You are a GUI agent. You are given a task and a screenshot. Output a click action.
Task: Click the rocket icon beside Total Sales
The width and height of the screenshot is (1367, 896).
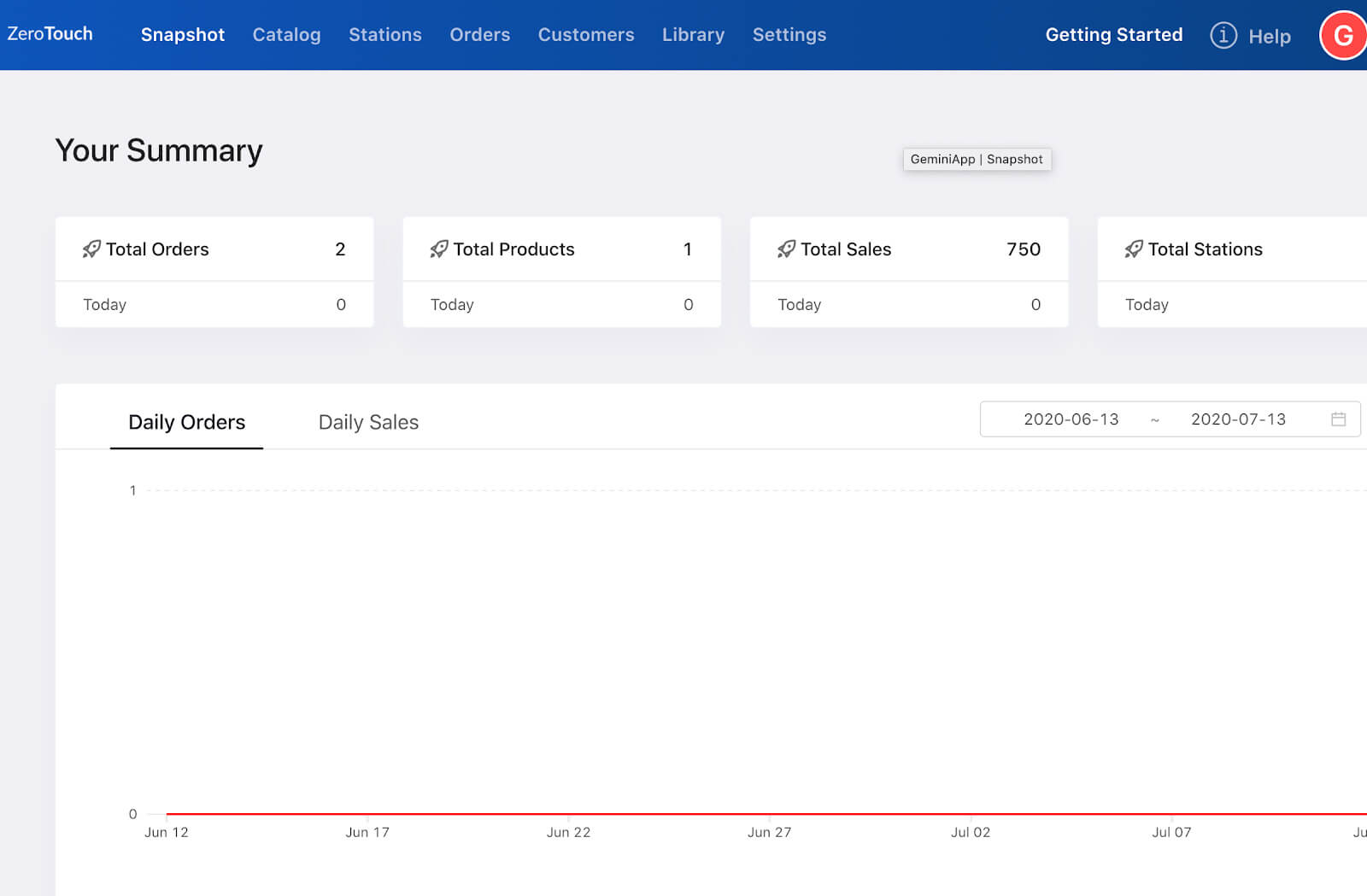[786, 249]
